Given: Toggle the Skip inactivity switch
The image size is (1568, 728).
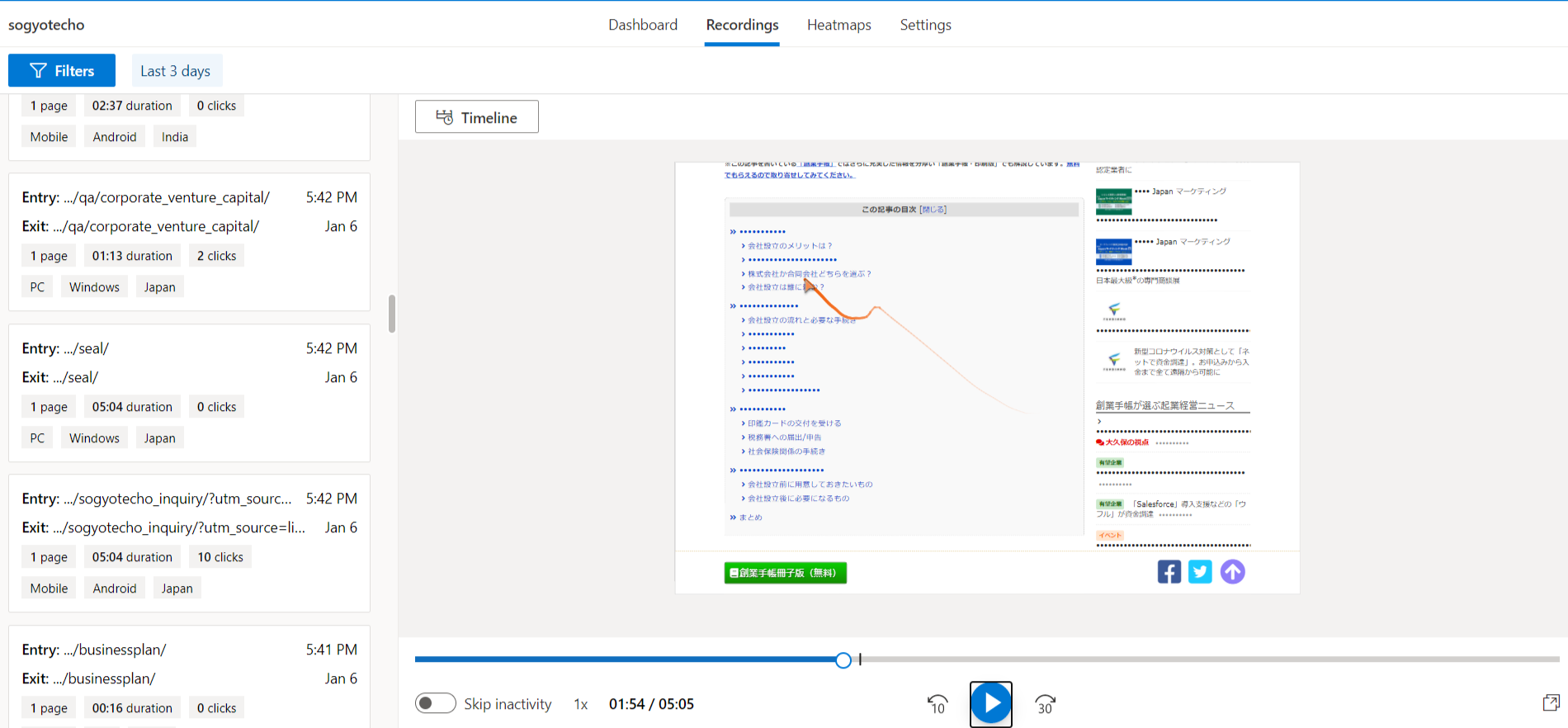Looking at the screenshot, I should click(435, 703).
